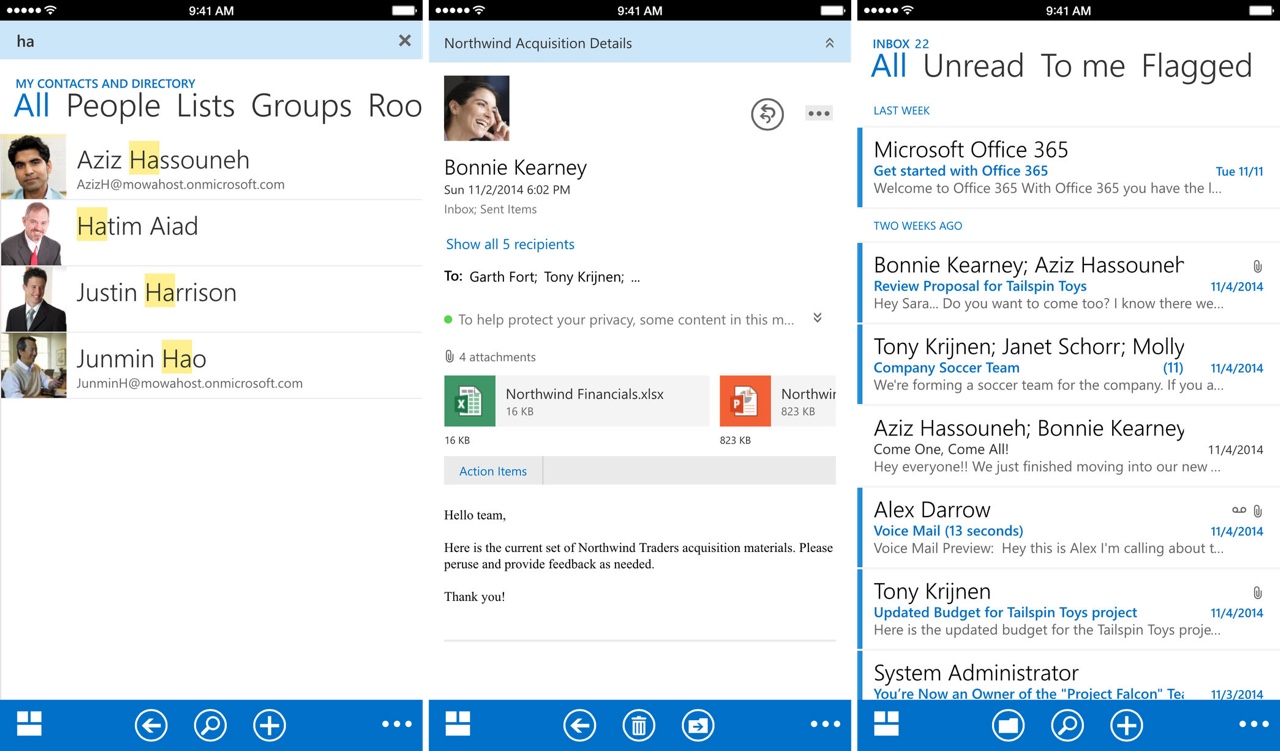Delete message with trash icon
The width and height of the screenshot is (1280, 751).
pyautogui.click(x=639, y=725)
